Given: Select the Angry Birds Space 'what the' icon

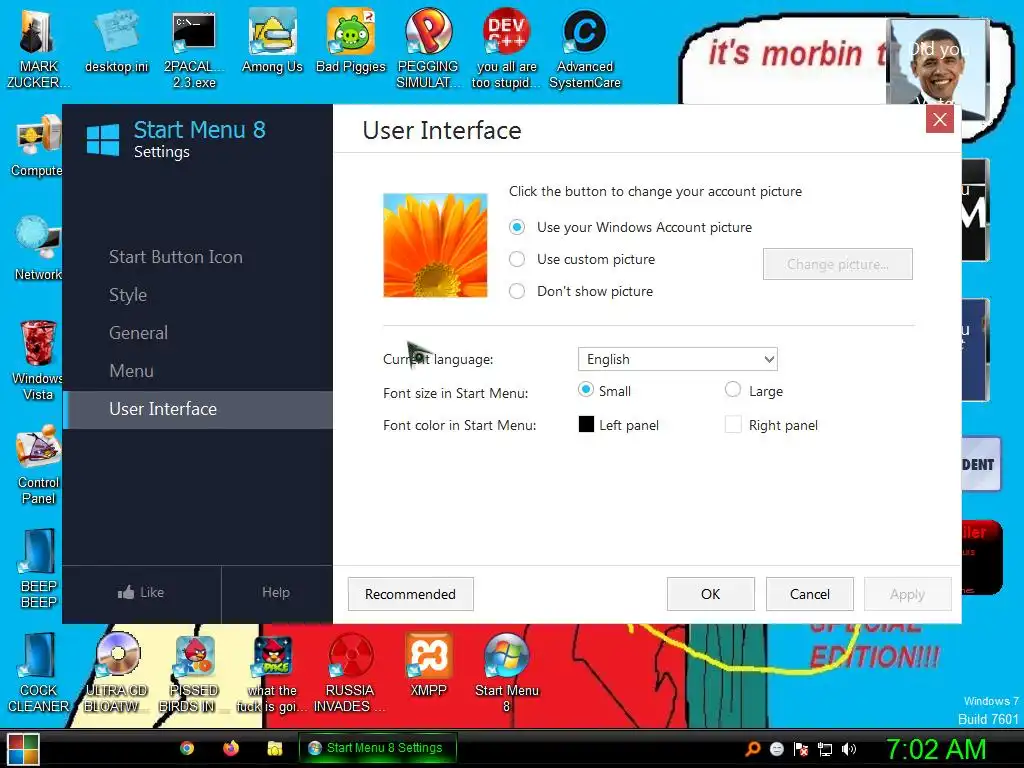Looking at the screenshot, I should [272, 673].
